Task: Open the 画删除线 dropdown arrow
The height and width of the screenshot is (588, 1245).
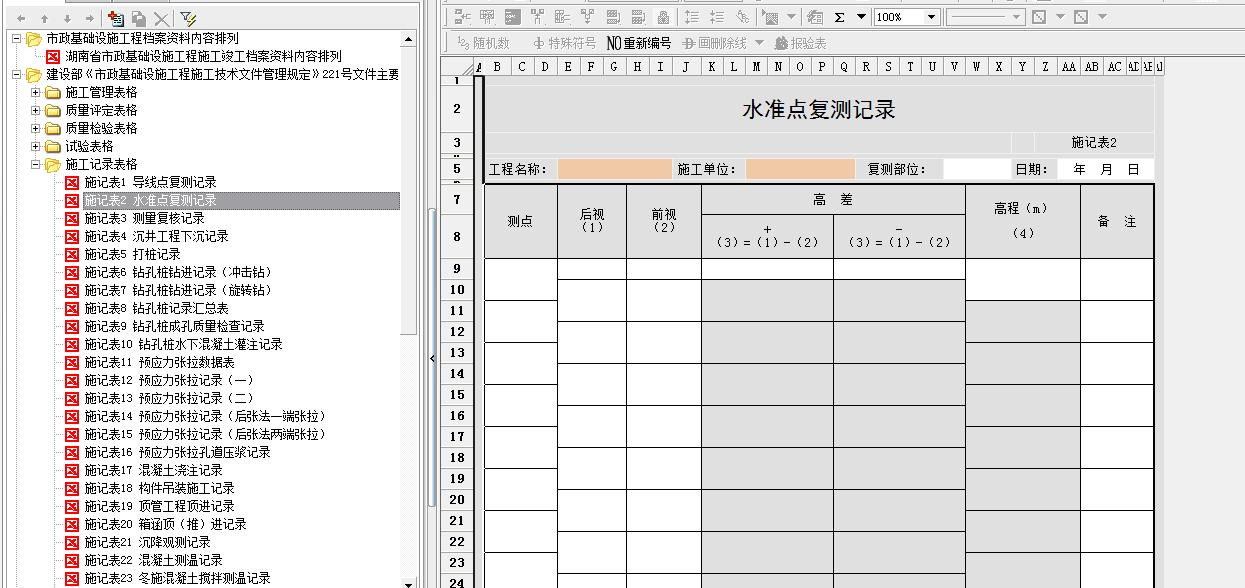Action: tap(758, 43)
